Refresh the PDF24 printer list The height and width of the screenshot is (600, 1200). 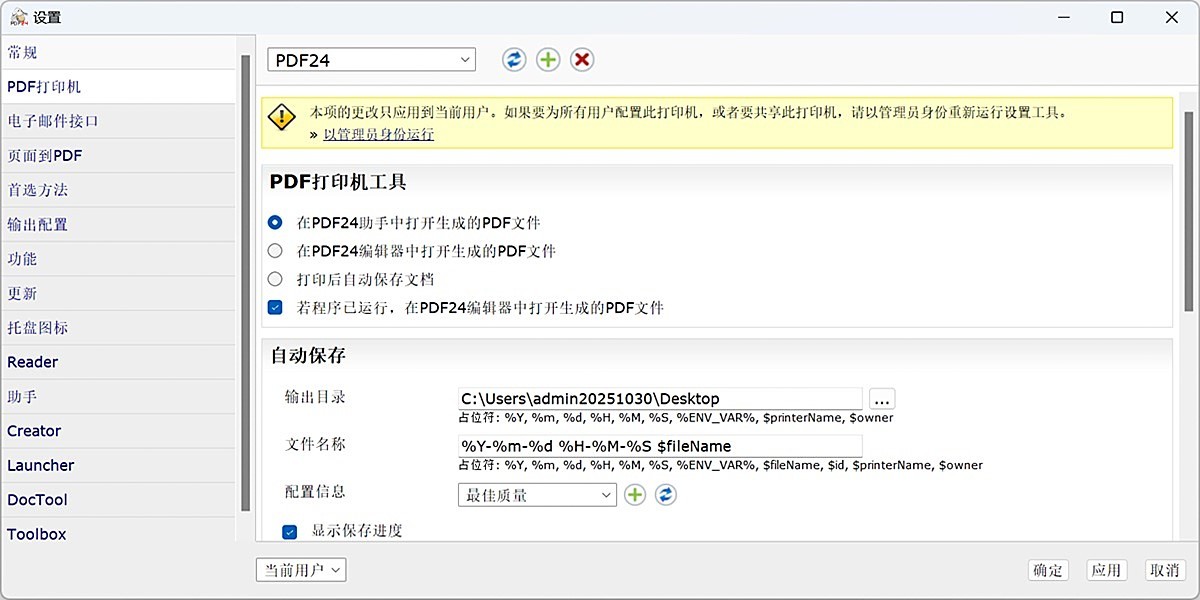click(x=514, y=59)
